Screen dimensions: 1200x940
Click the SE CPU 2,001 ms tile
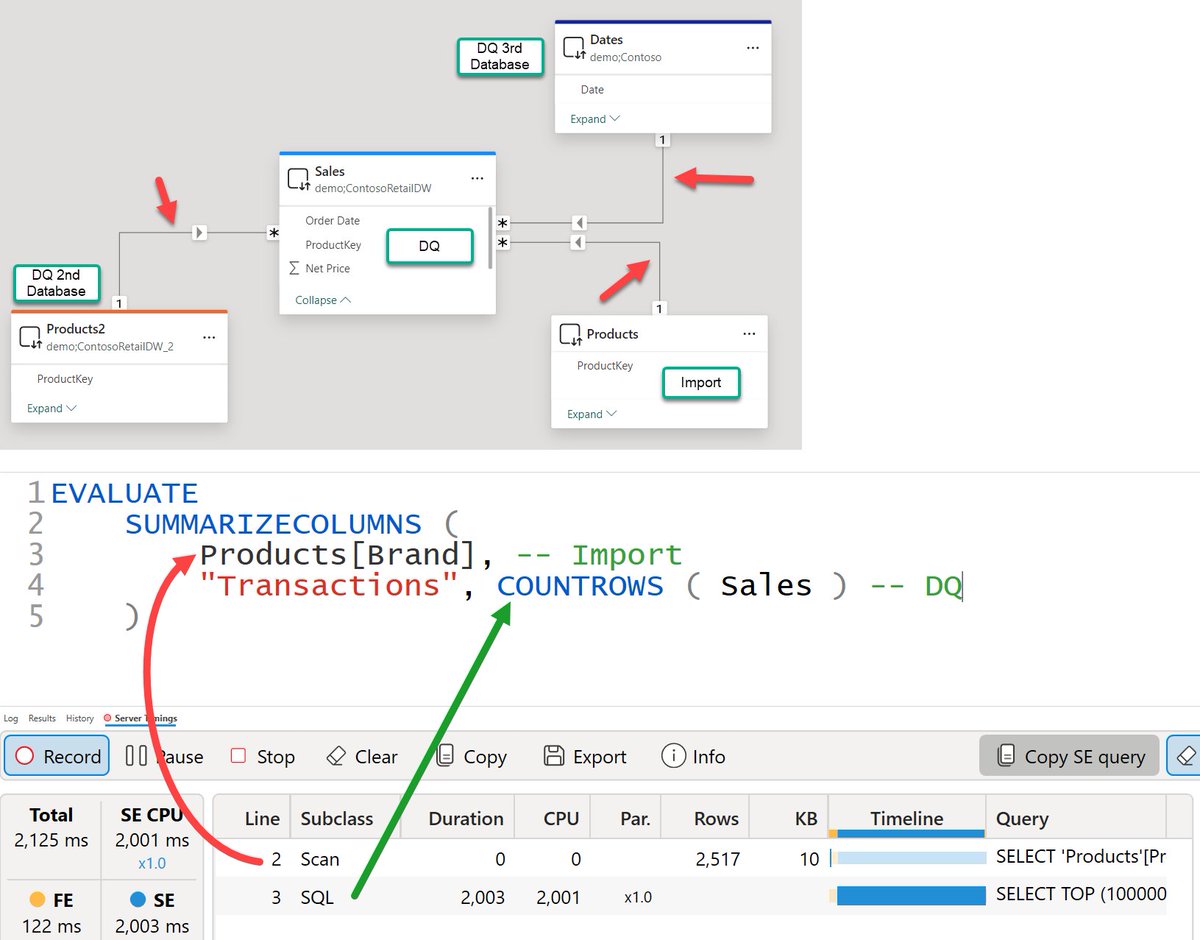[x=152, y=837]
